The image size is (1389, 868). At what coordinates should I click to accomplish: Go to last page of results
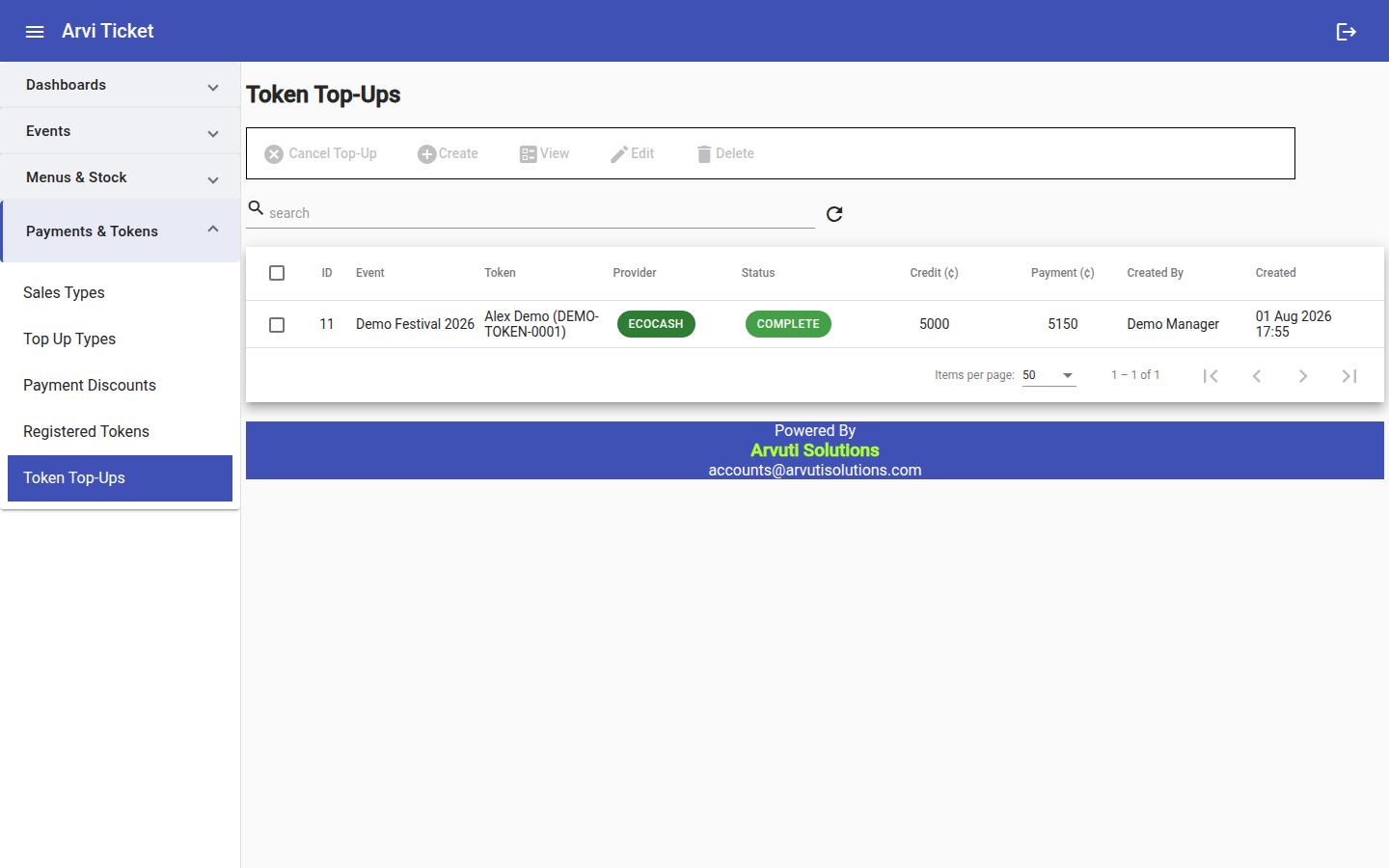coord(1349,376)
